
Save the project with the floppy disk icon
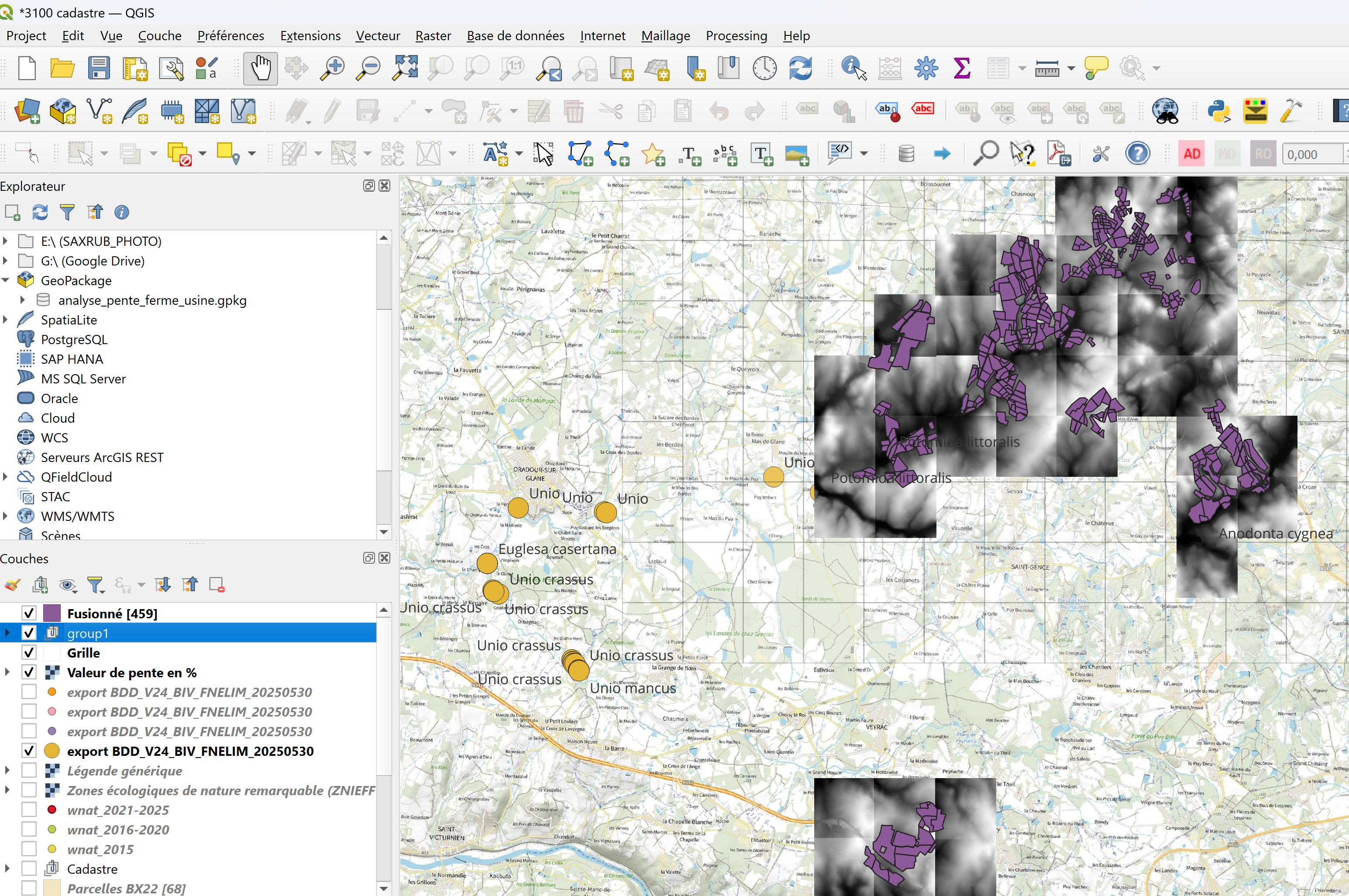click(x=98, y=68)
